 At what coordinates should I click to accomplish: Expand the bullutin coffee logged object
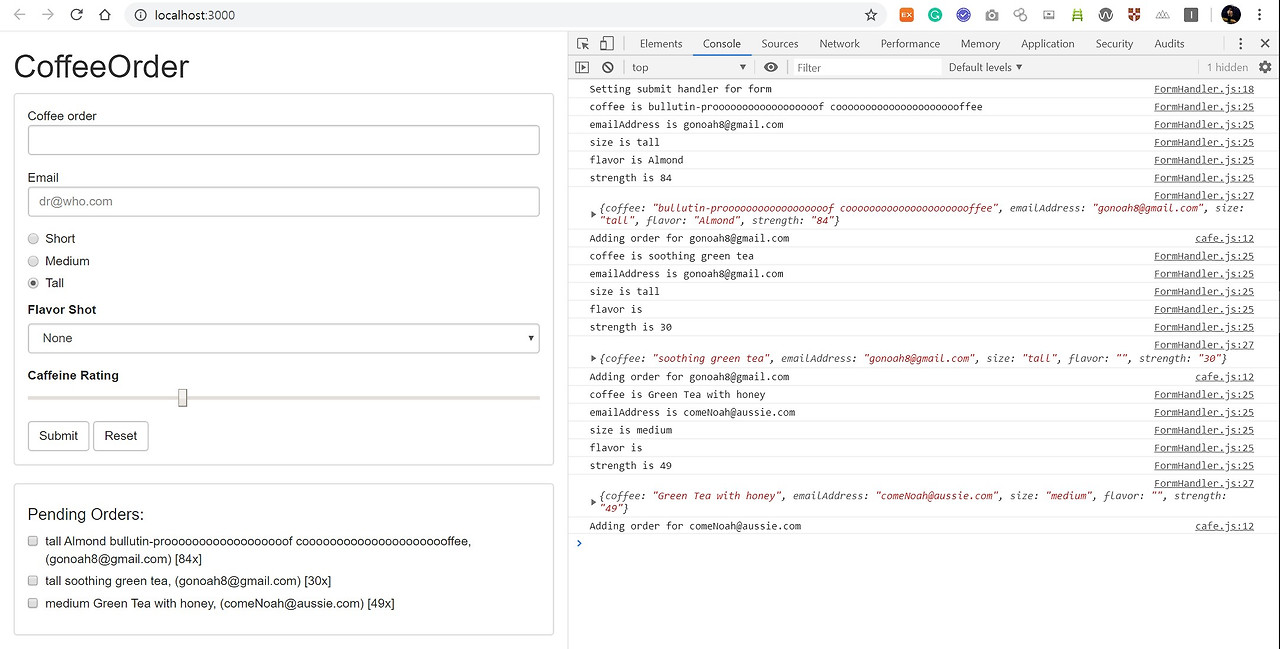coord(594,214)
